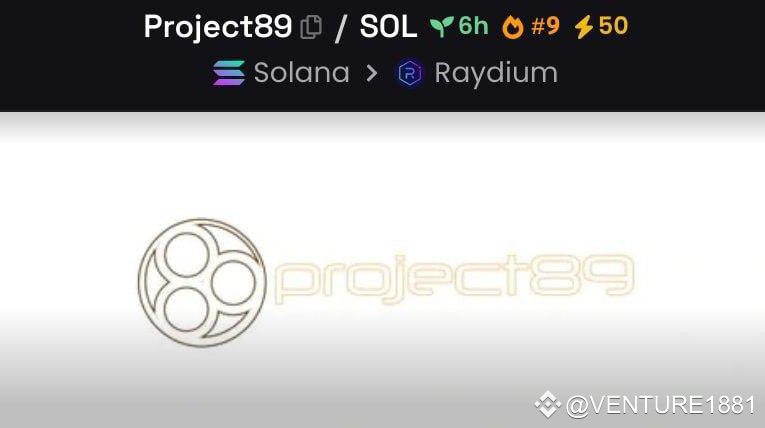Image resolution: width=765 pixels, height=428 pixels.
Task: Click the green sprout age icon
Action: click(x=442, y=26)
